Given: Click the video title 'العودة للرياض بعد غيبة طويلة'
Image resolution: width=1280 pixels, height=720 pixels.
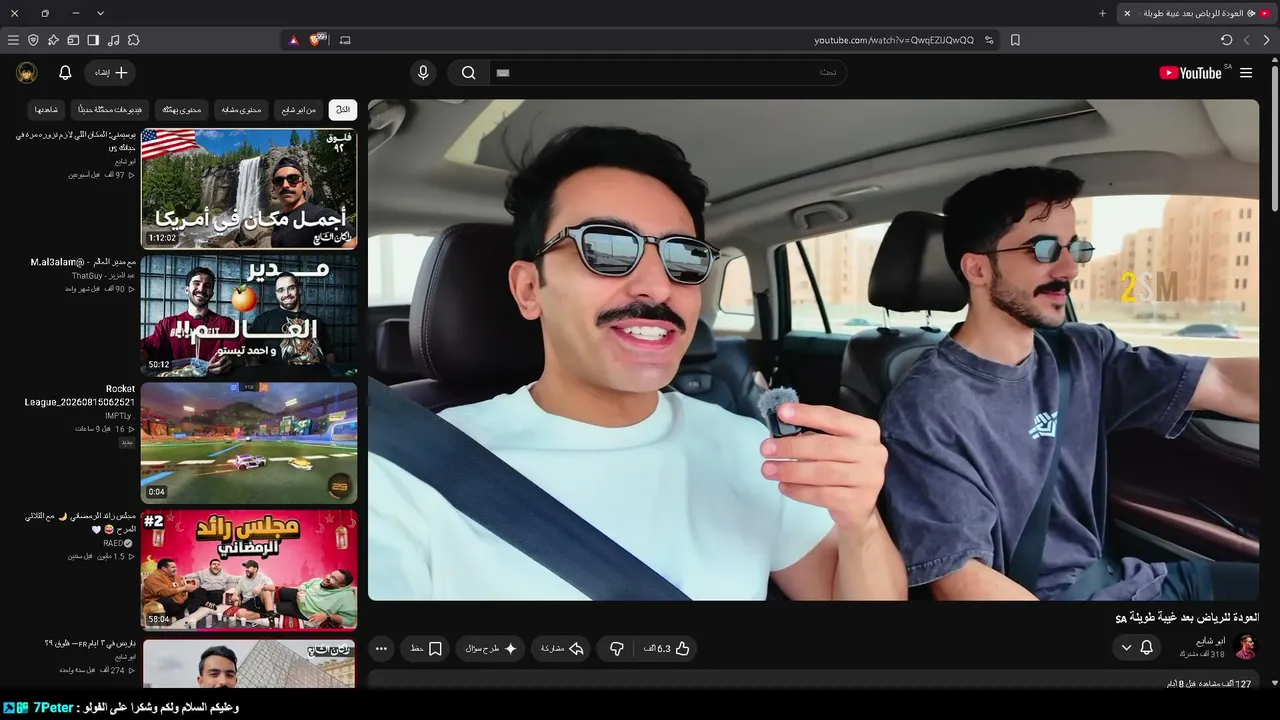Looking at the screenshot, I should pyautogui.click(x=1187, y=618).
